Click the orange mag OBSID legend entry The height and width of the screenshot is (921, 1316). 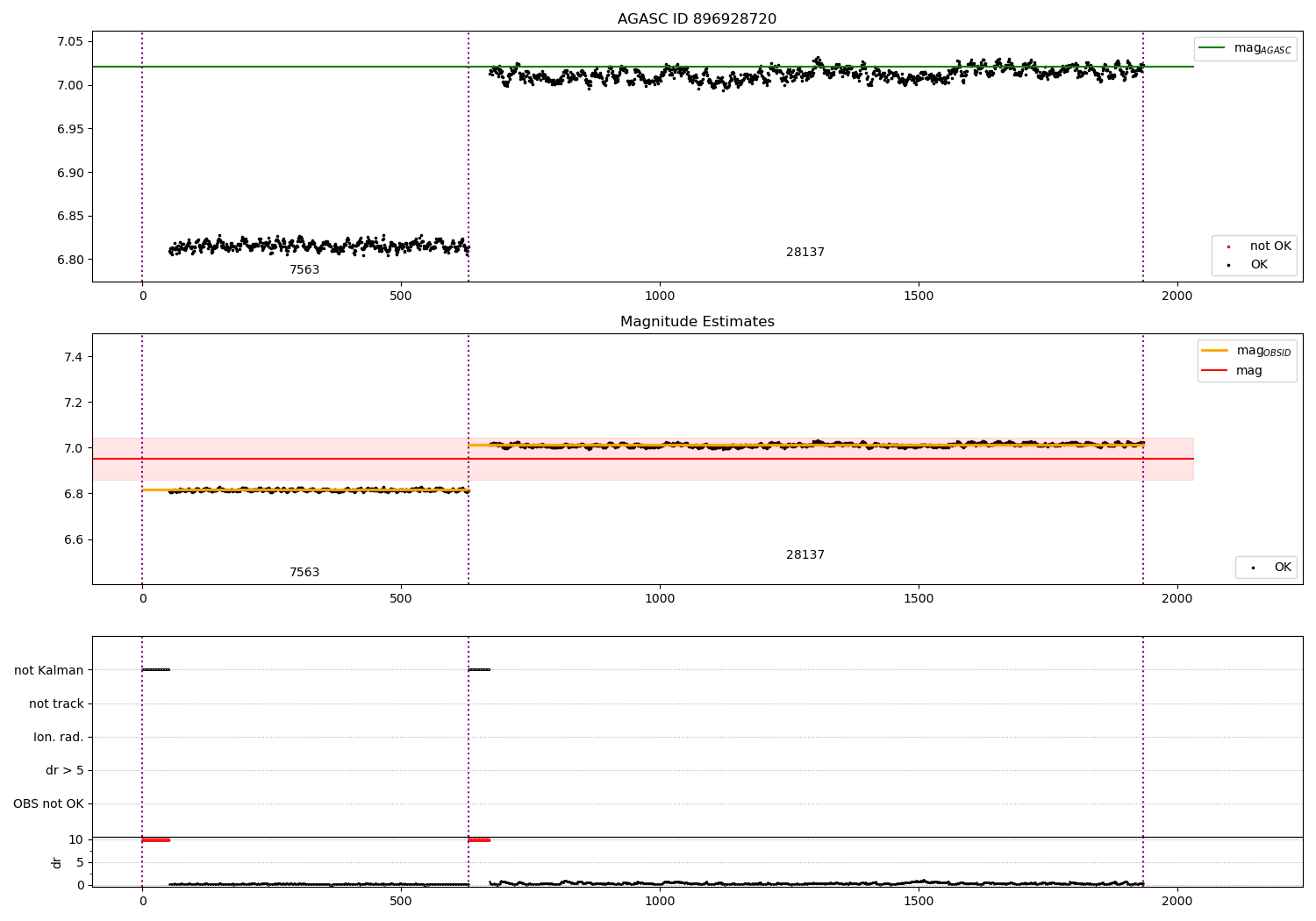(x=1246, y=351)
